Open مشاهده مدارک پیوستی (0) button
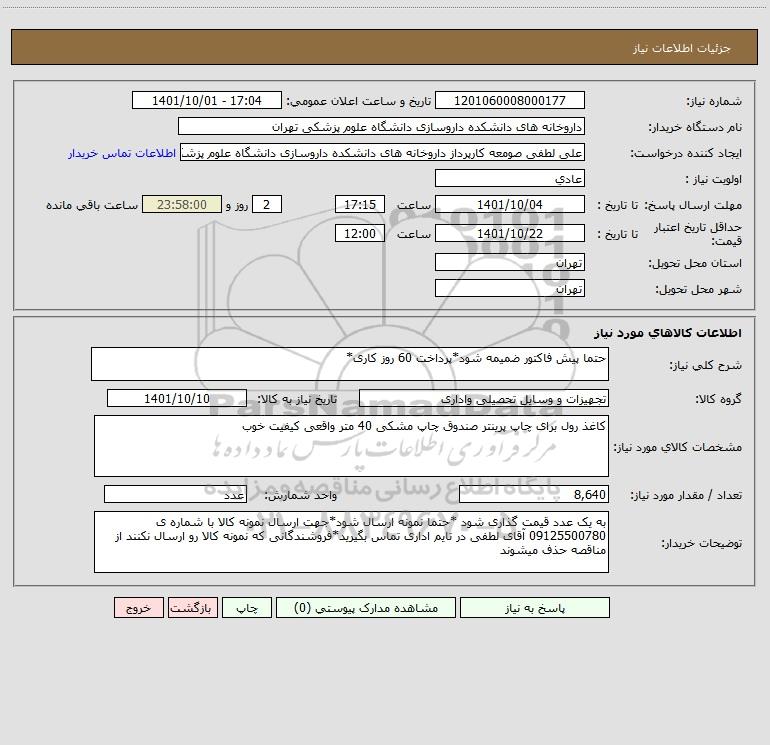 tap(366, 608)
